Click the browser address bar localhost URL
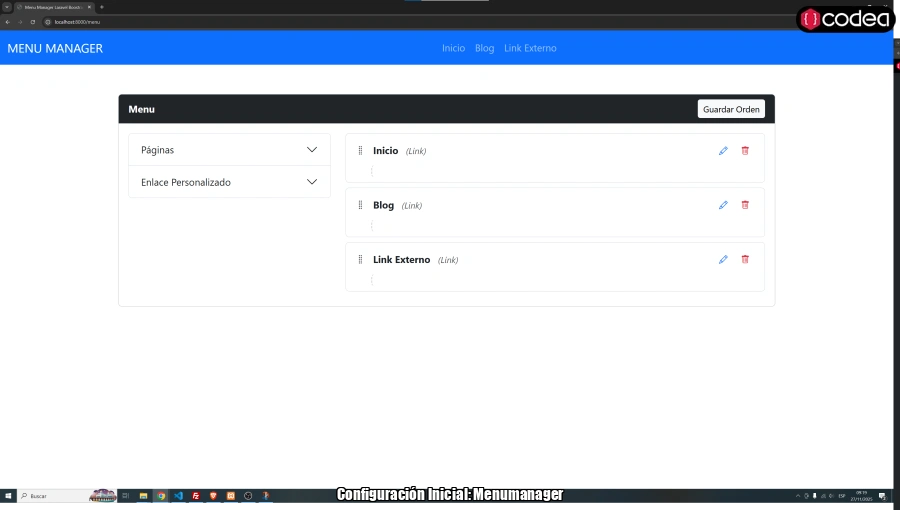 pyautogui.click(x=77, y=22)
